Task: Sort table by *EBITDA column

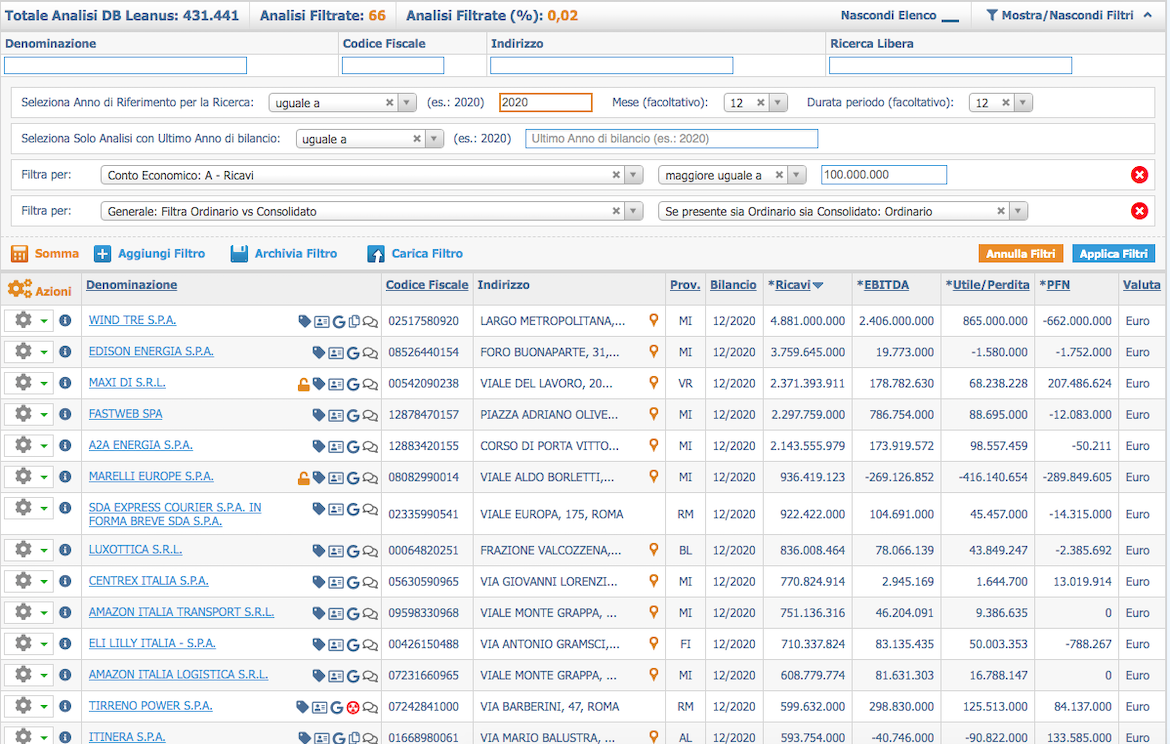Action: [x=883, y=285]
